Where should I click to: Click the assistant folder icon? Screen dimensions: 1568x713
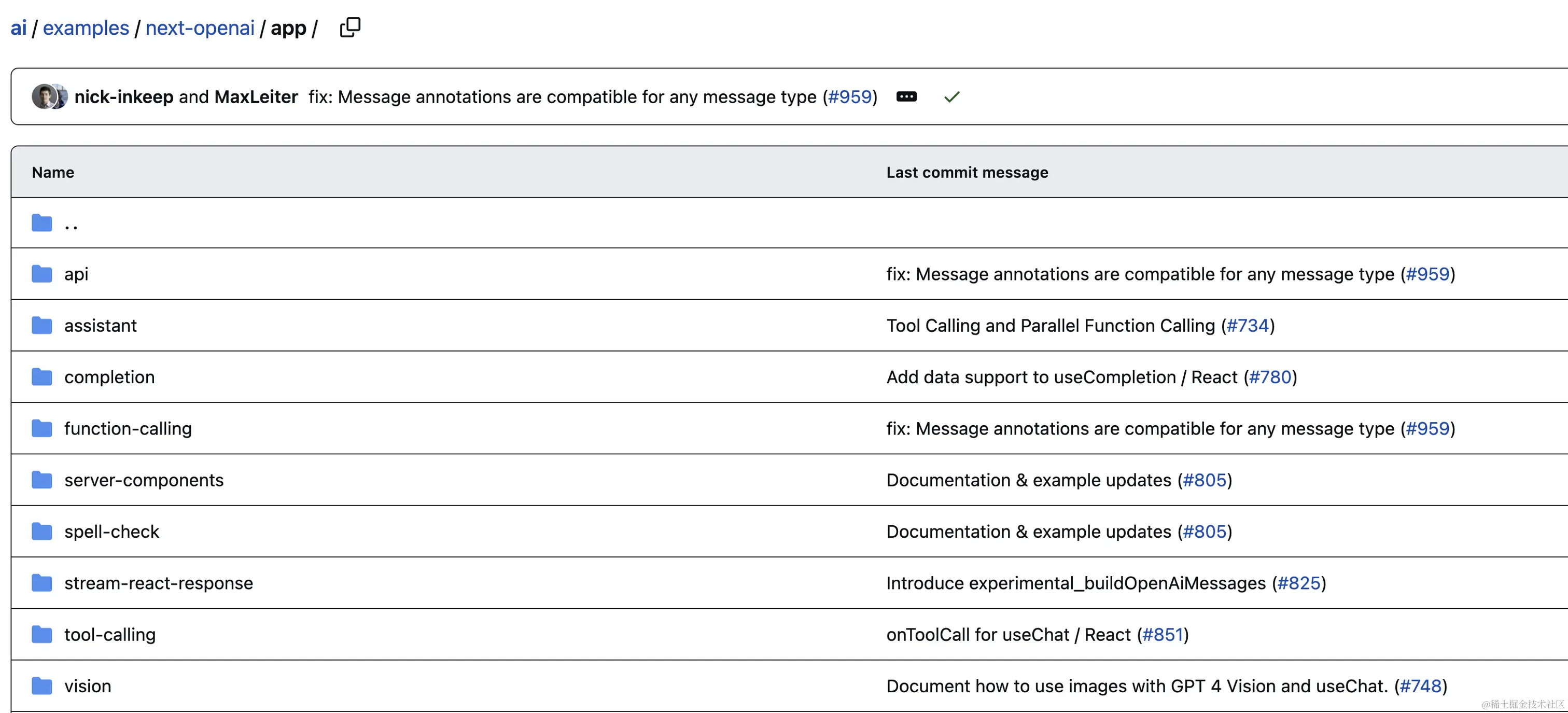(41, 326)
